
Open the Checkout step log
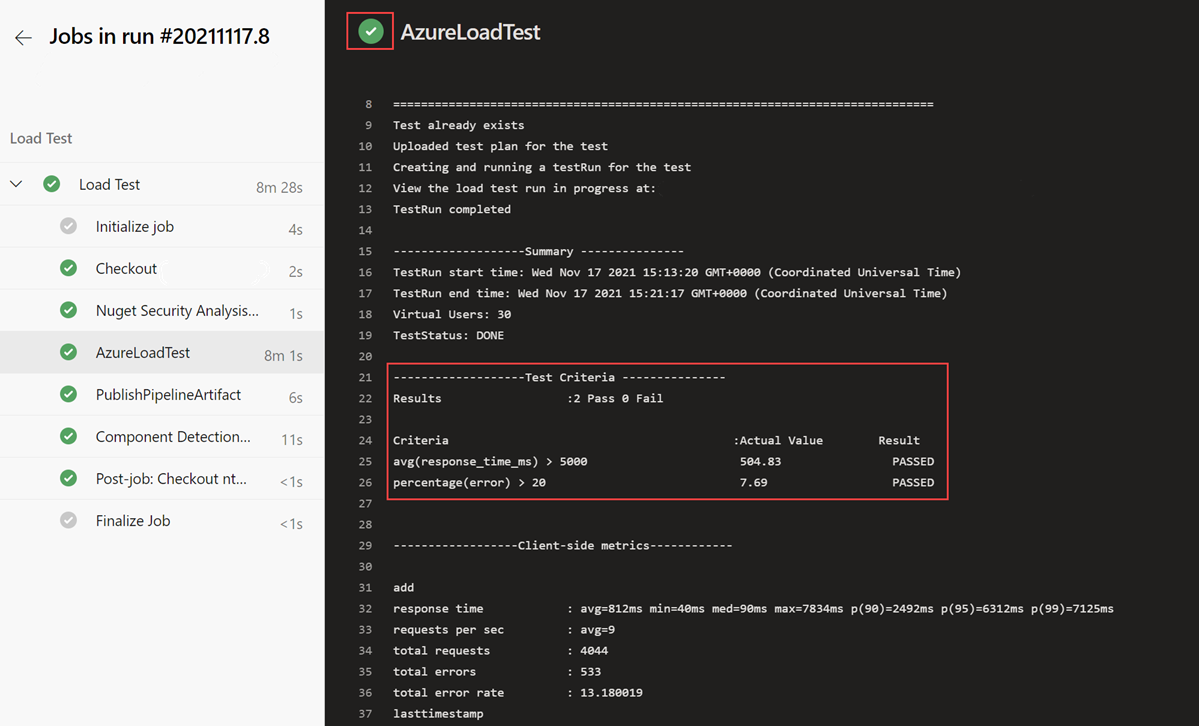click(x=126, y=268)
